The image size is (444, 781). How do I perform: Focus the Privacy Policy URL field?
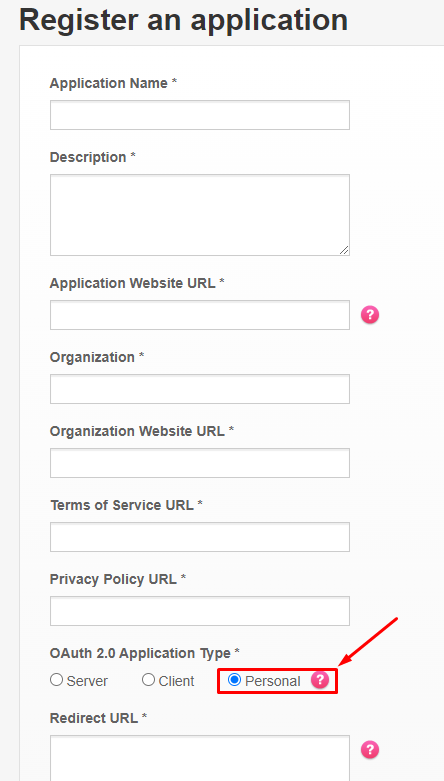point(200,611)
